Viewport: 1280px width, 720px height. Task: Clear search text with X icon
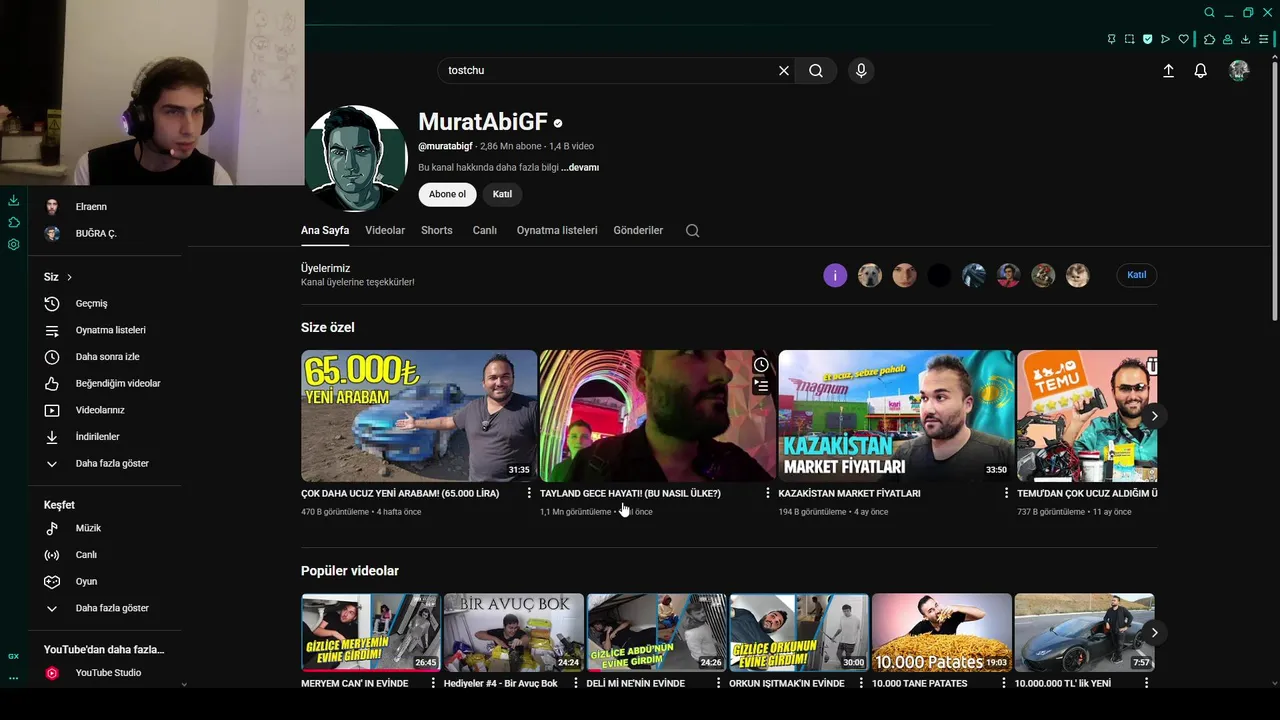pos(784,70)
